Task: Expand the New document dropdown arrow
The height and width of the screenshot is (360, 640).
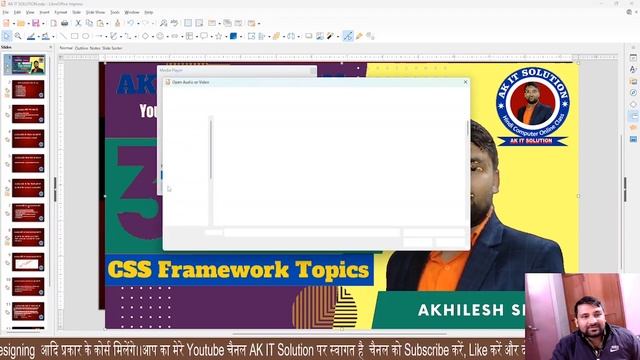Action: click(x=14, y=24)
